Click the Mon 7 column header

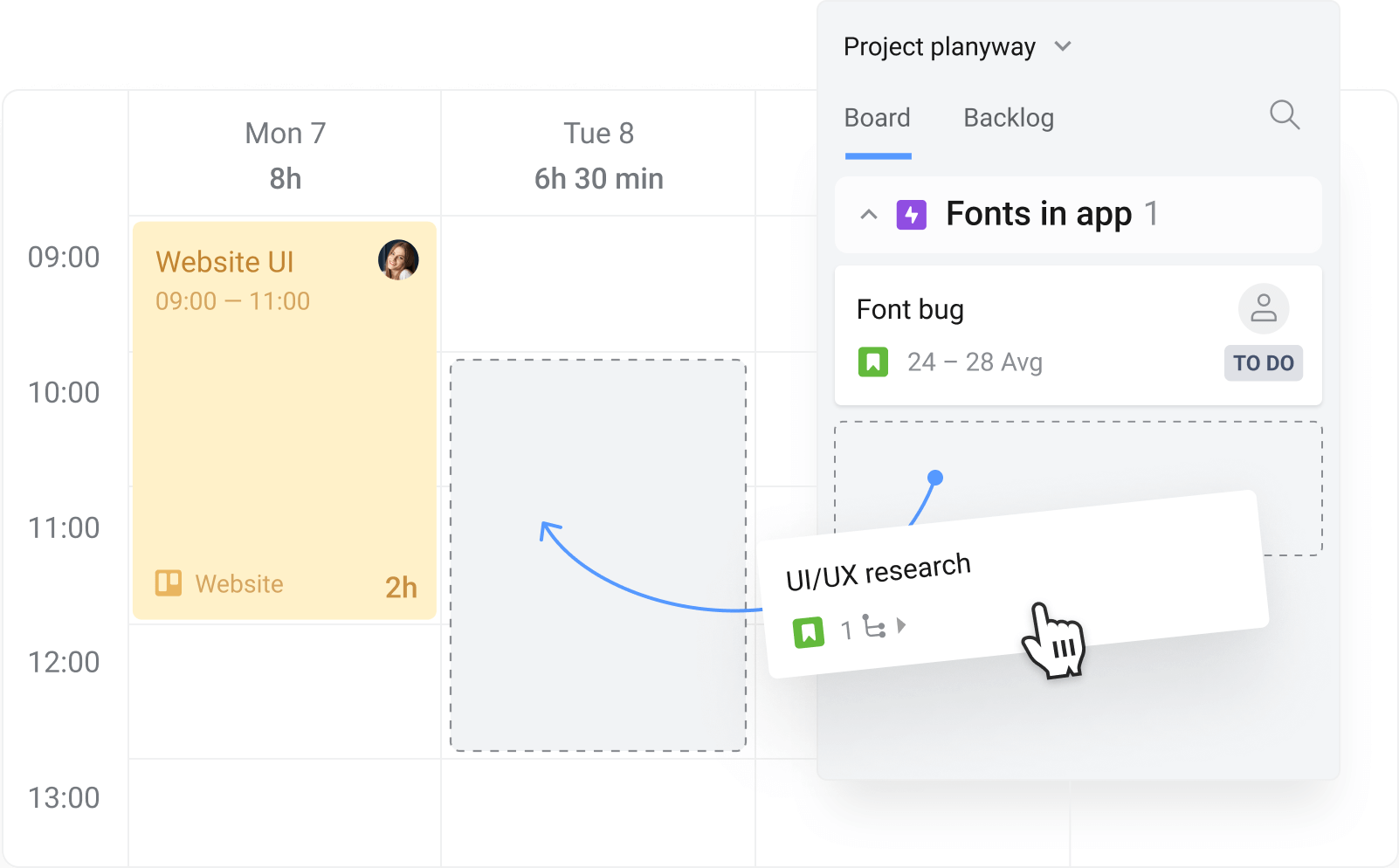285,133
